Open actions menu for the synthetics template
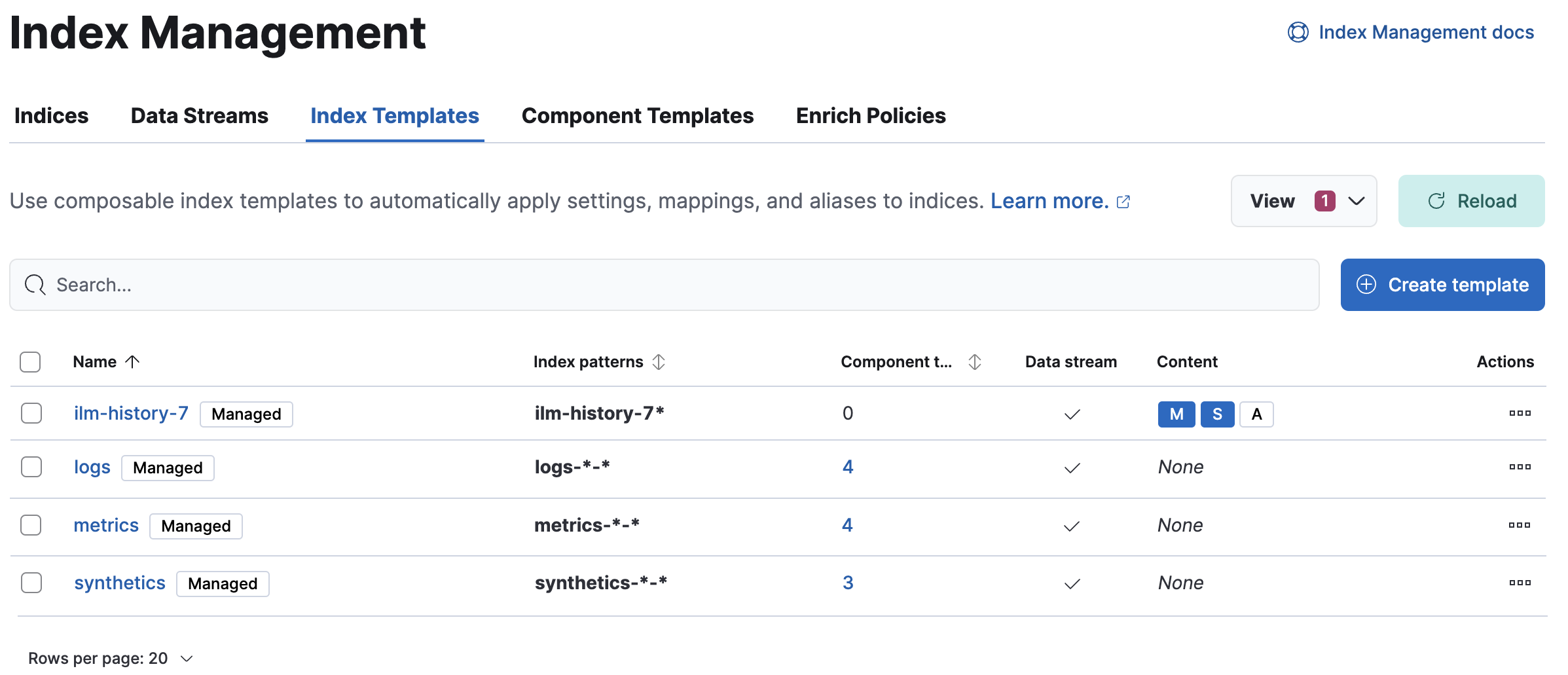 1521,582
